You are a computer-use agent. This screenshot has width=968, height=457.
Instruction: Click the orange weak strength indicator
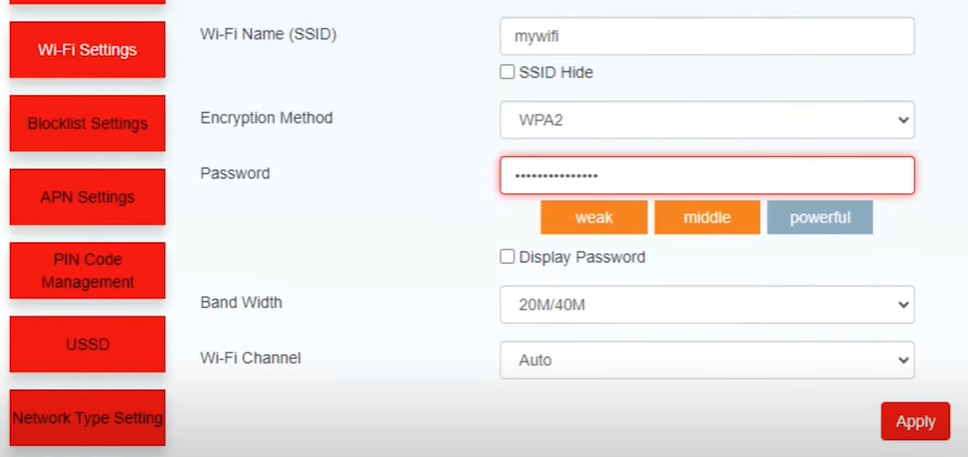tap(594, 217)
